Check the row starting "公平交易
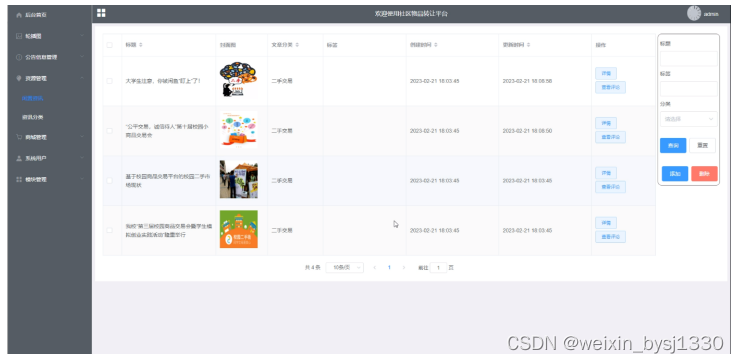 click(109, 131)
